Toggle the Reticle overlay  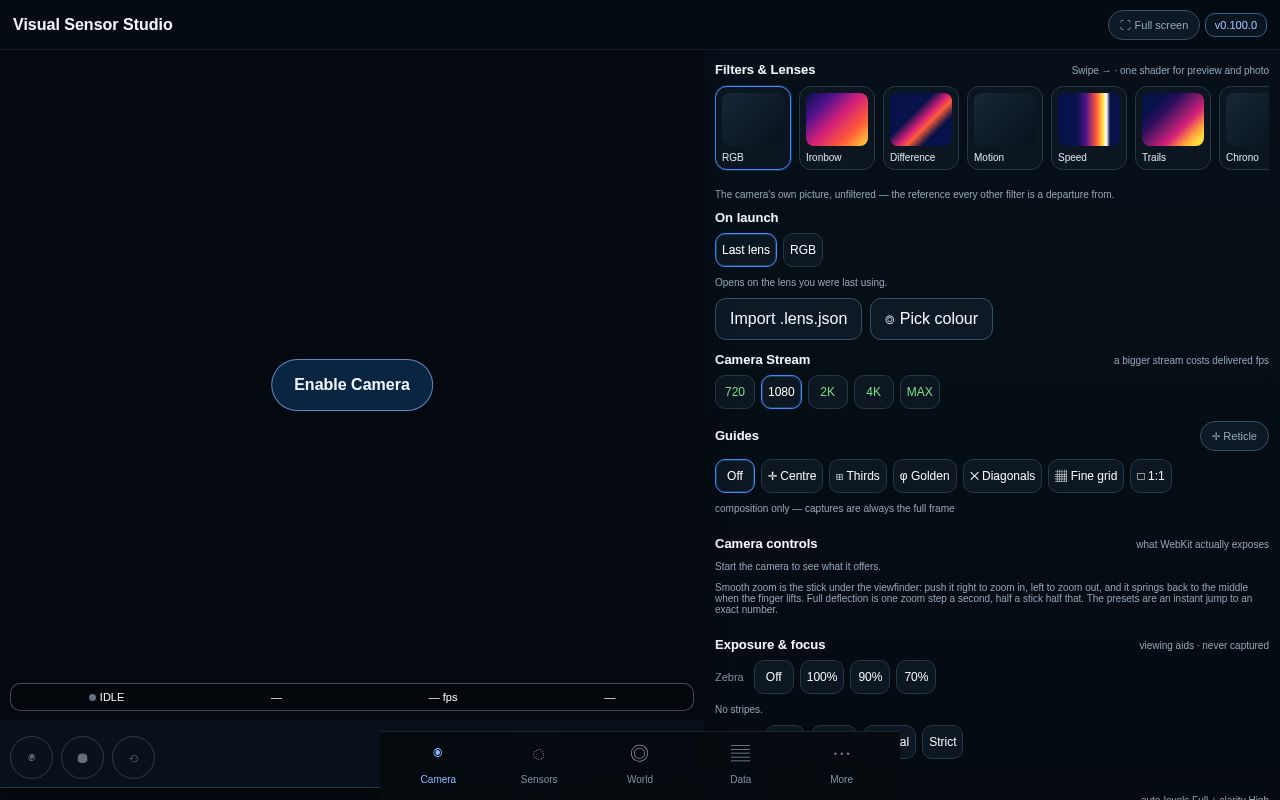coord(1234,436)
